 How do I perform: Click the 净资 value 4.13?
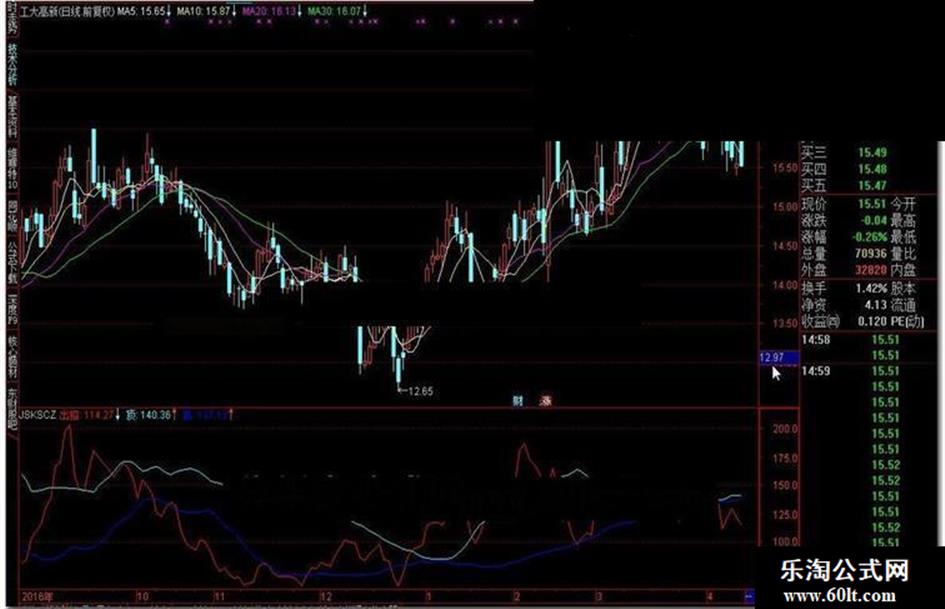click(876, 305)
